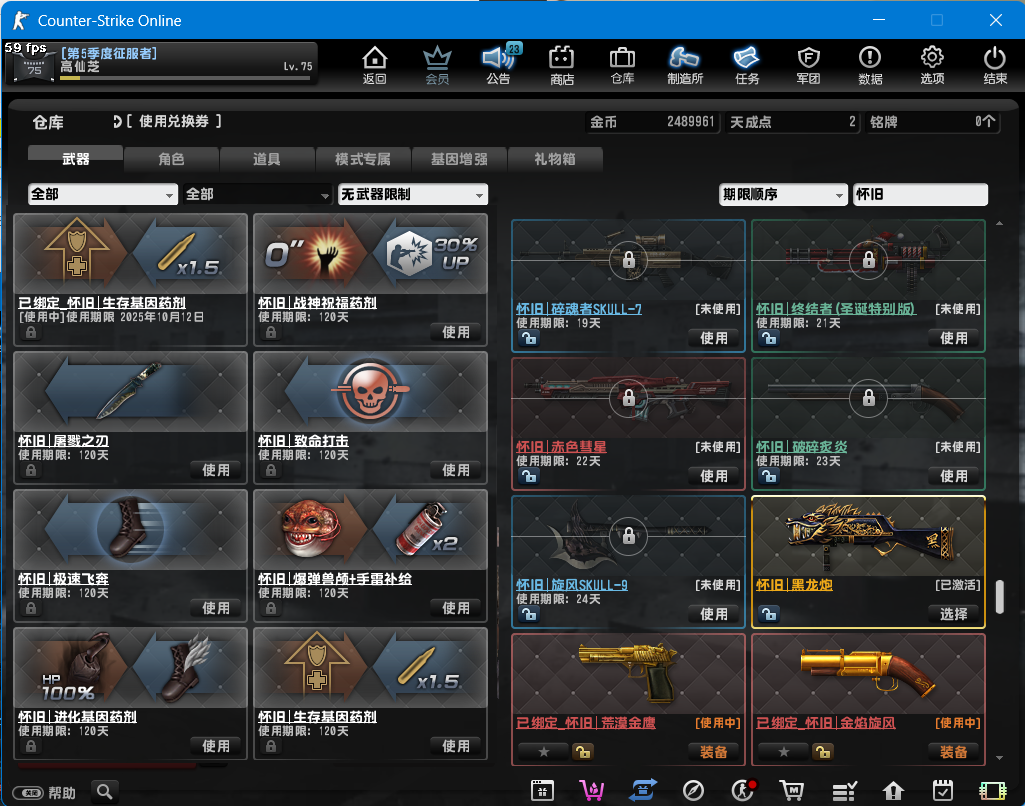The height and width of the screenshot is (806, 1025).
Task: Go back with the 返回 home icon
Action: (x=375, y=65)
